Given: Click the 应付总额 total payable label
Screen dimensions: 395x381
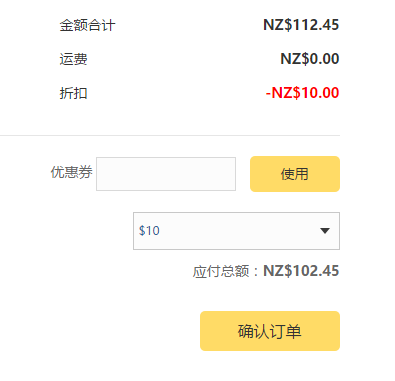Looking at the screenshot, I should point(221,271).
